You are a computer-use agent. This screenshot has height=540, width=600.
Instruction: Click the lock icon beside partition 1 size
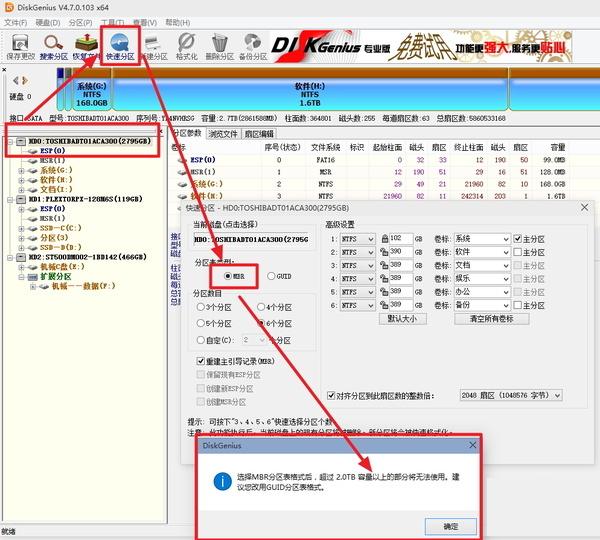(385, 239)
